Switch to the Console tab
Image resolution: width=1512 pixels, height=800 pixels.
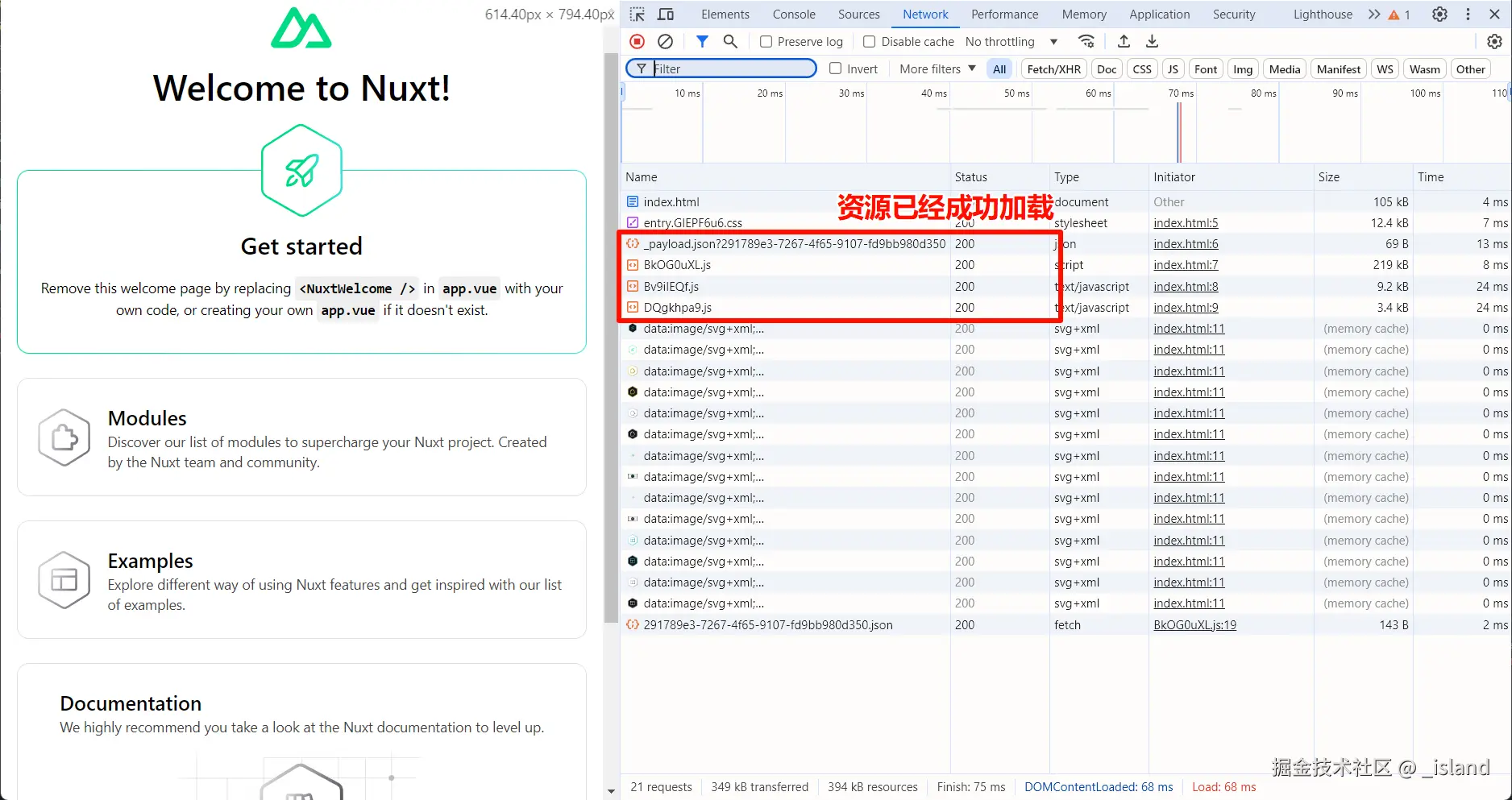point(794,15)
